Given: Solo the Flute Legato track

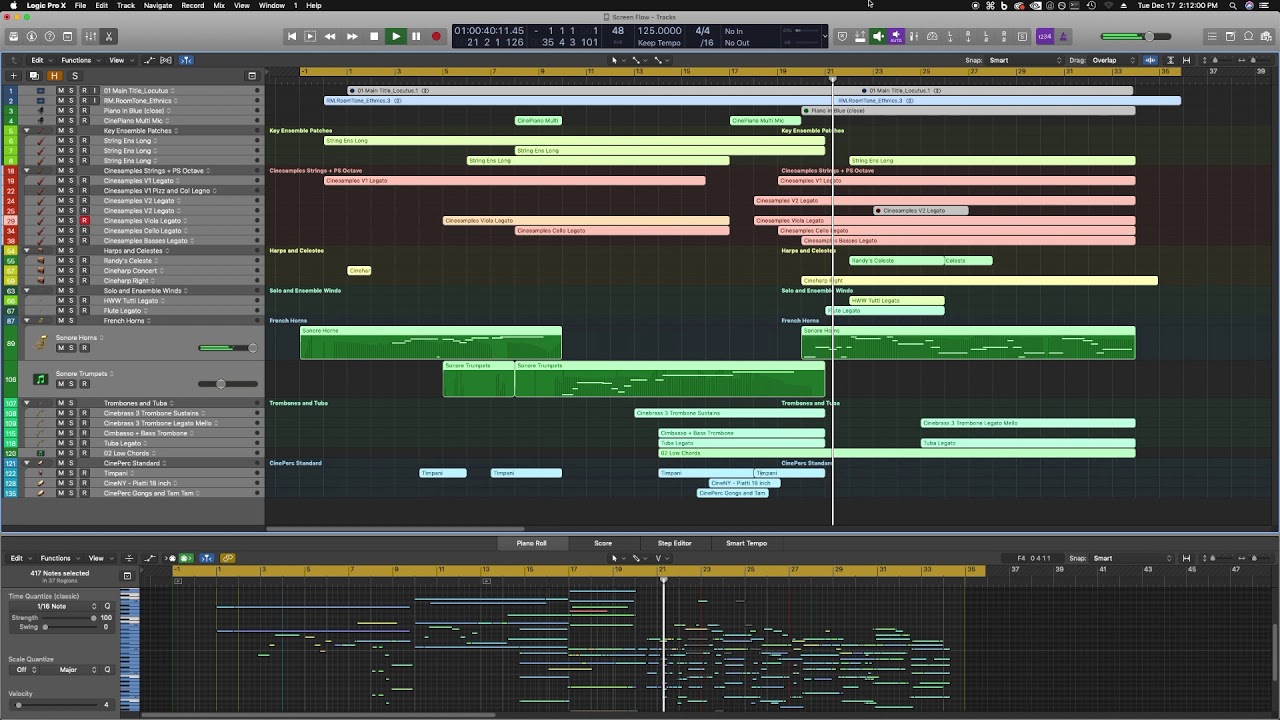Looking at the screenshot, I should [71, 311].
